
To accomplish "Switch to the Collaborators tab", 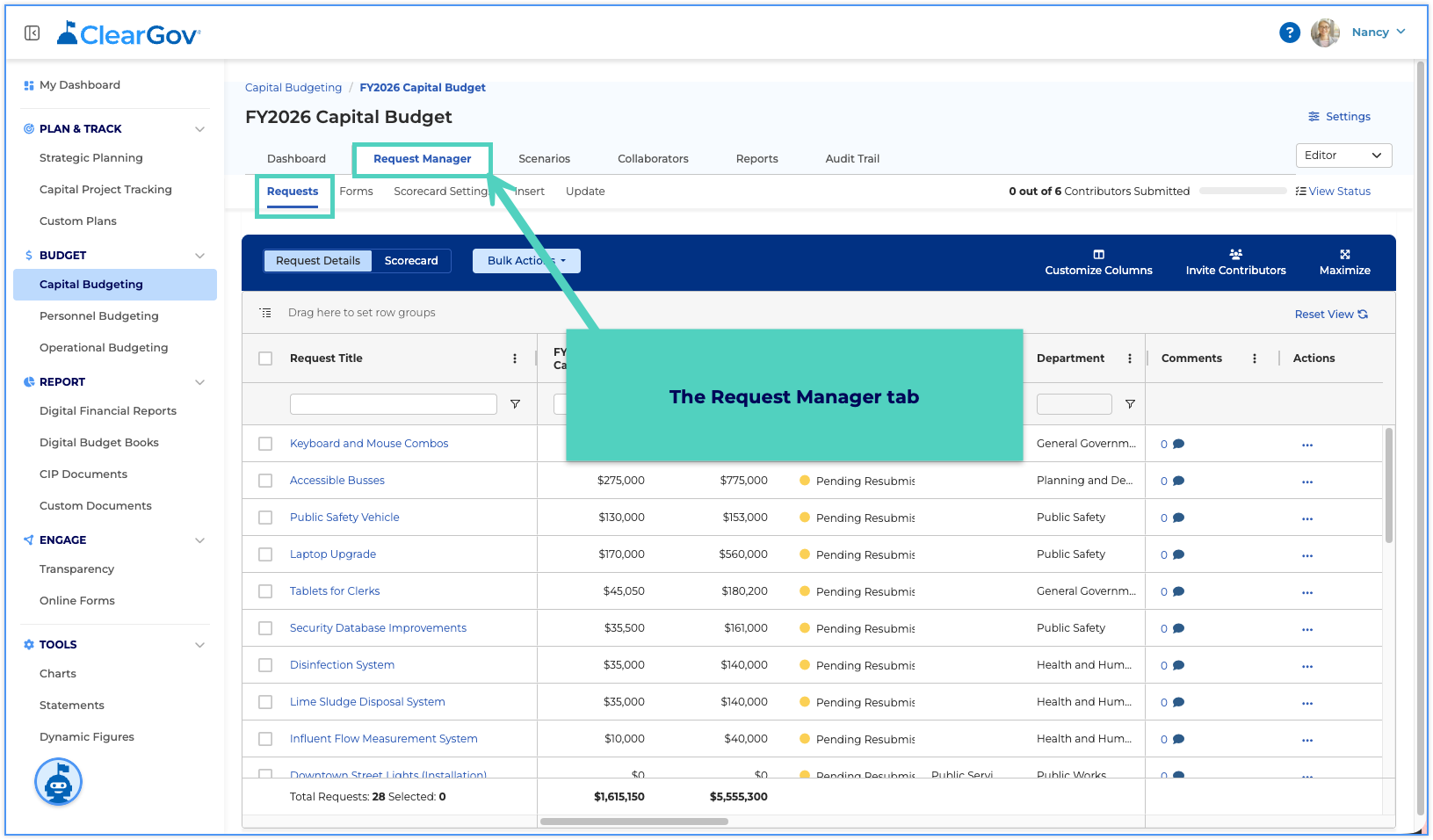I will coord(653,159).
